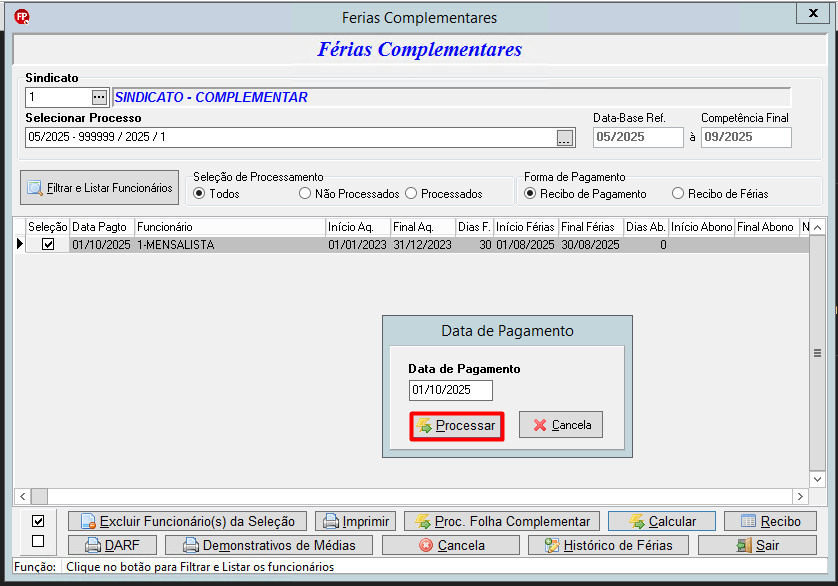
Task: Open Histórico de Férias
Action: tap(608, 545)
